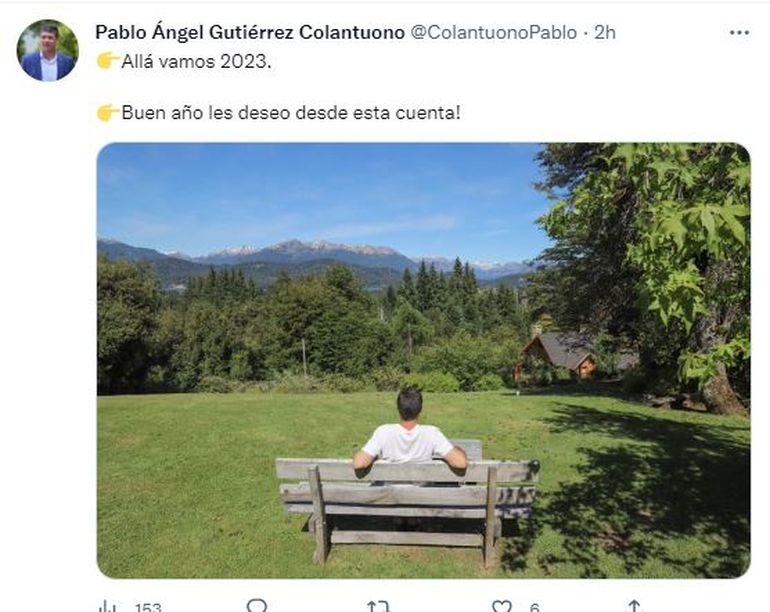Screen dimensions: 770x612
Task: Select the 'Allá vamos 2023.' tweet text
Action: point(196,61)
